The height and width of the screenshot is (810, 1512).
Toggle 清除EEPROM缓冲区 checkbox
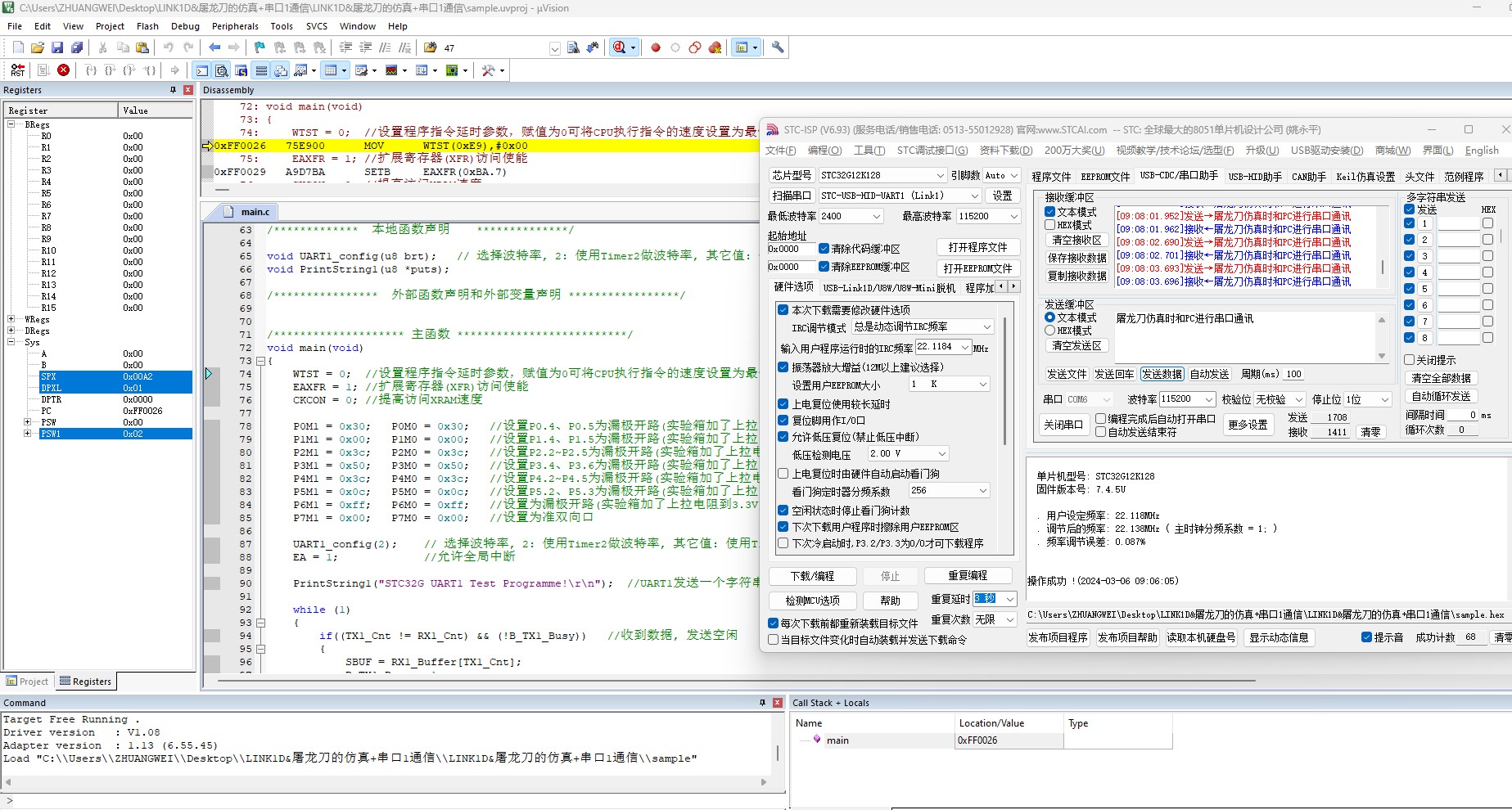click(824, 267)
